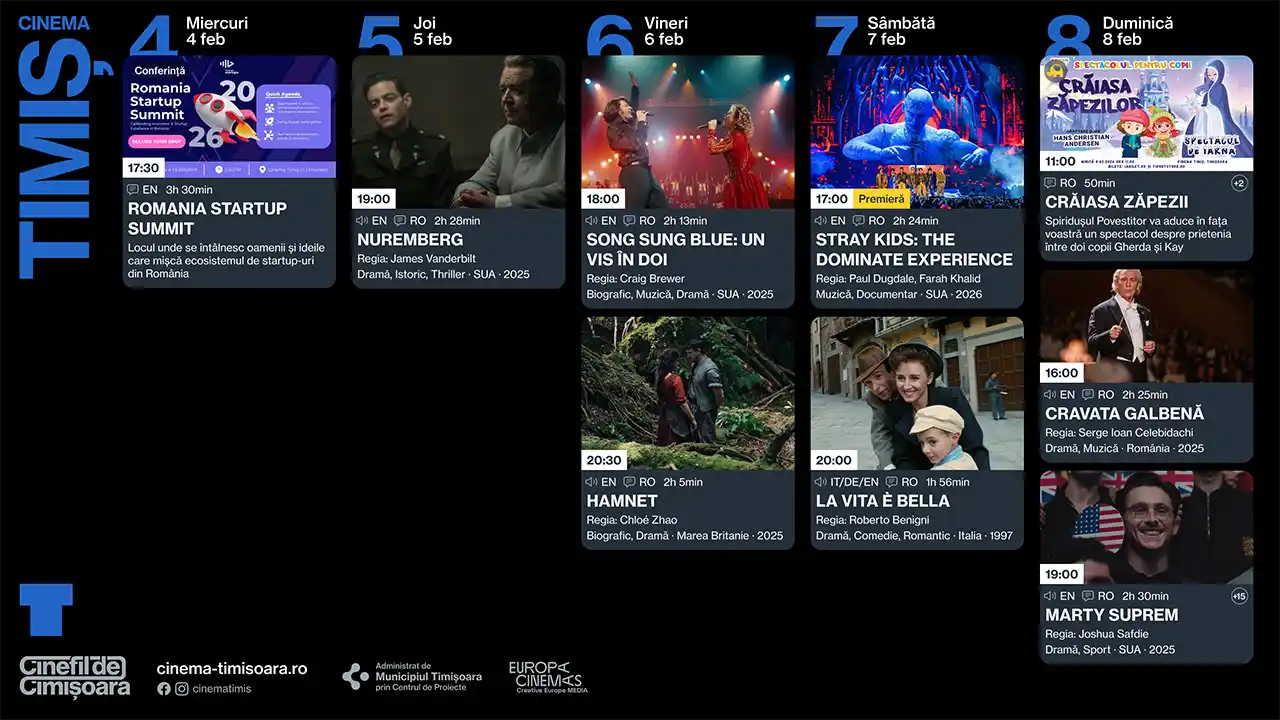The width and height of the screenshot is (1280, 720).
Task: Click the Cinefil de Timișoara logo
Action: [x=75, y=676]
